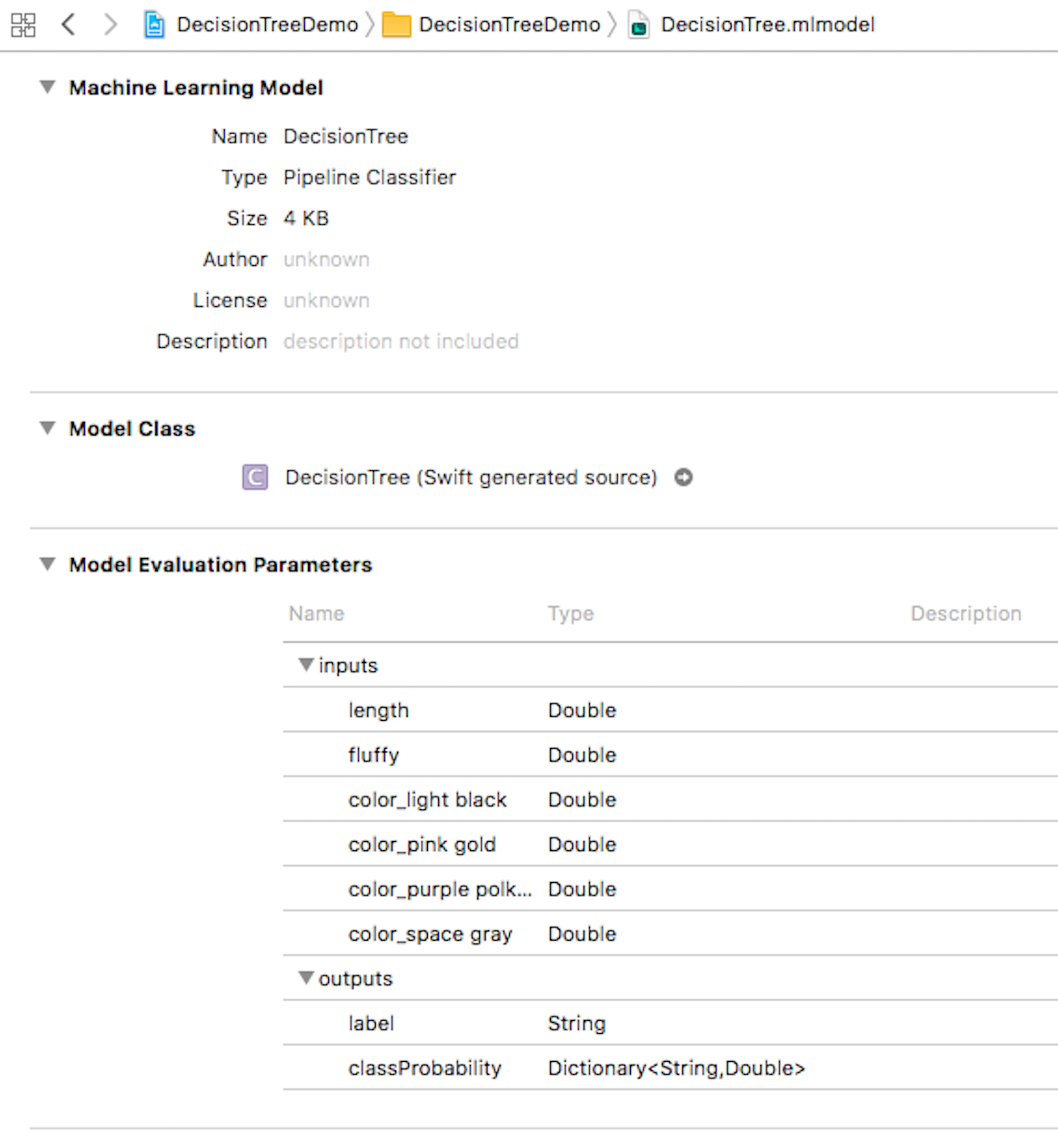Screen dimensions: 1058x1148
Task: Click the DecisionTreeDemo project file icon
Action: [154, 25]
